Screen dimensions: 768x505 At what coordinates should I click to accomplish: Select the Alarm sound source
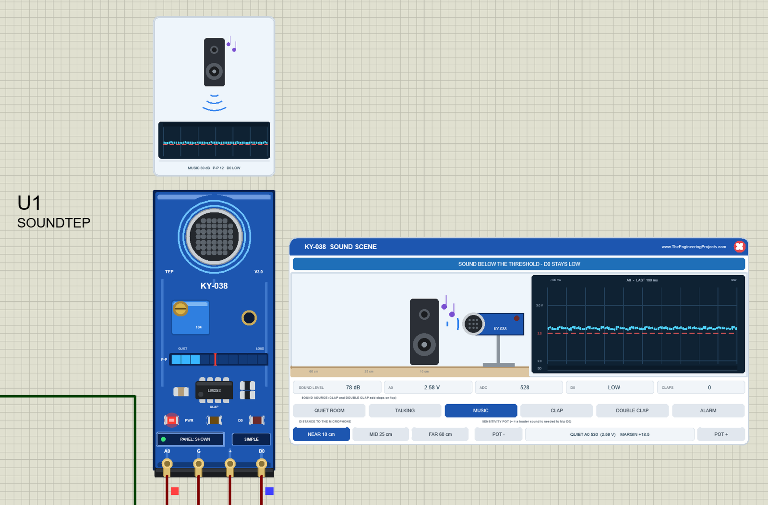click(708, 410)
